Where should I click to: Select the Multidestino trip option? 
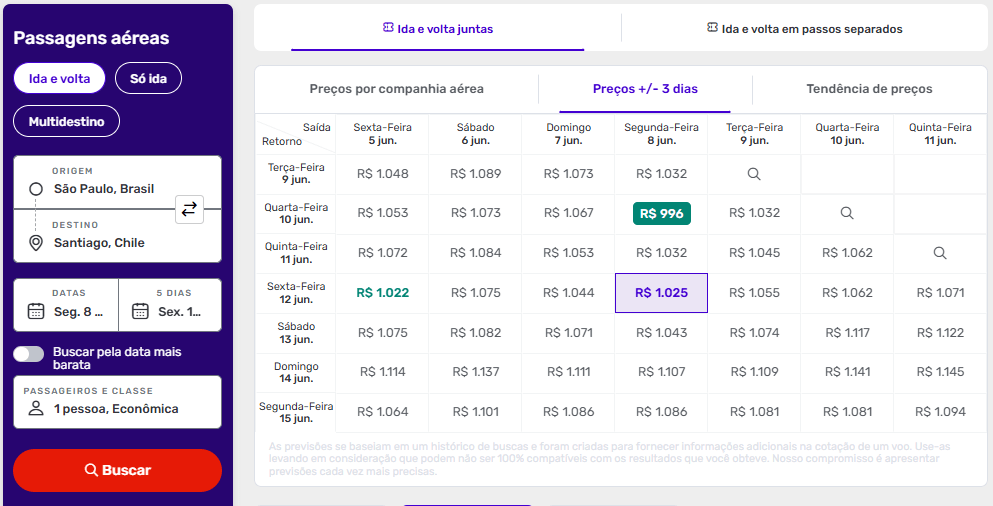66,121
